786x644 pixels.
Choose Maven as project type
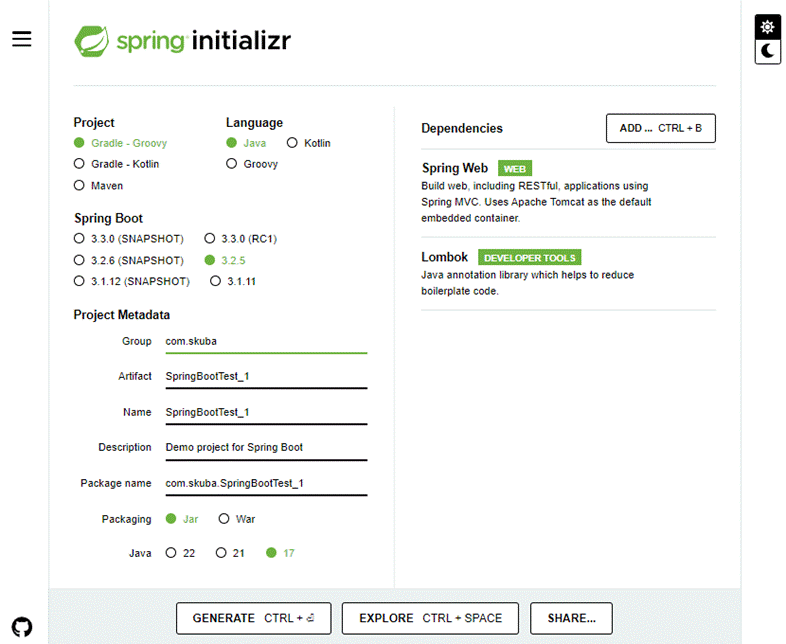98,185
